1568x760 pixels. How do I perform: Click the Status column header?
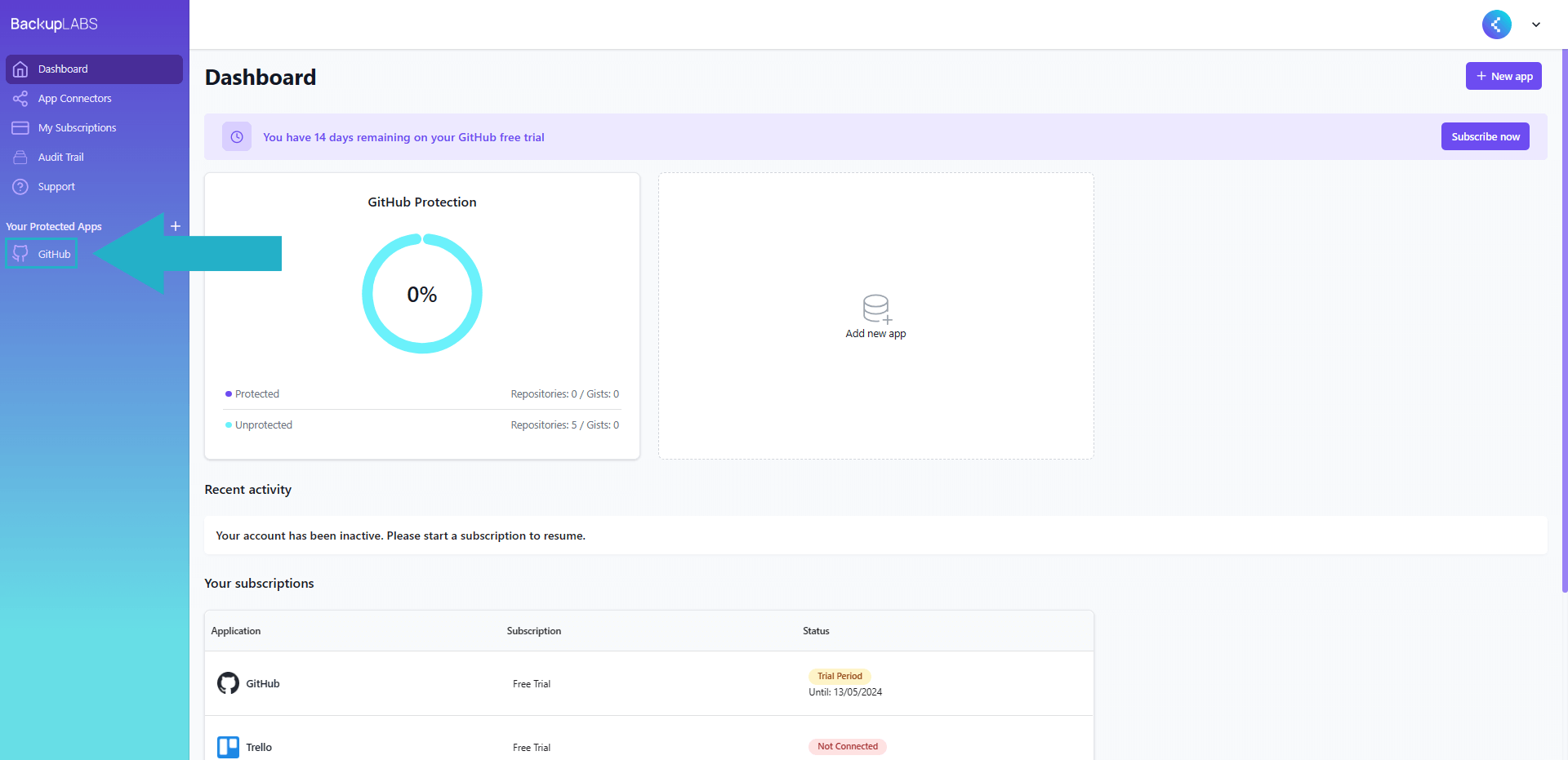point(816,631)
